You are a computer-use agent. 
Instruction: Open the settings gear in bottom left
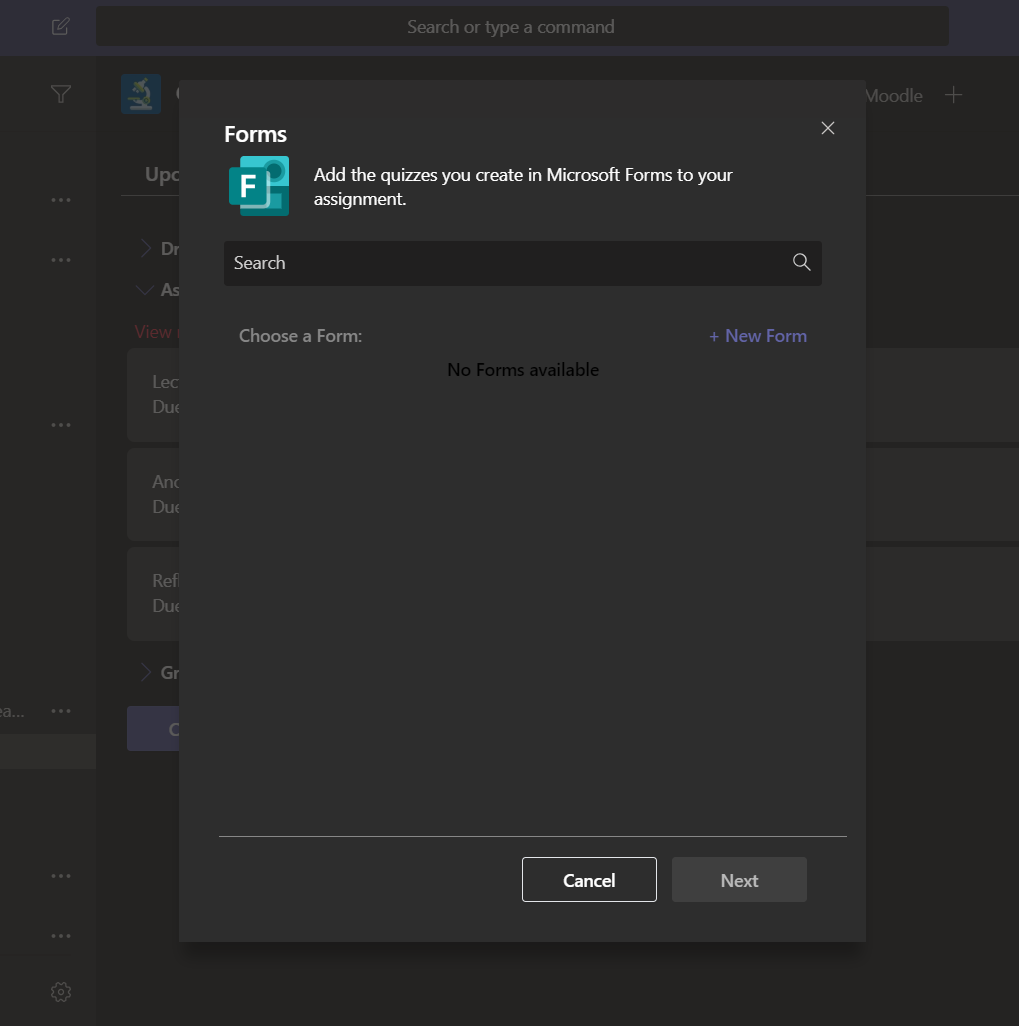(61, 992)
